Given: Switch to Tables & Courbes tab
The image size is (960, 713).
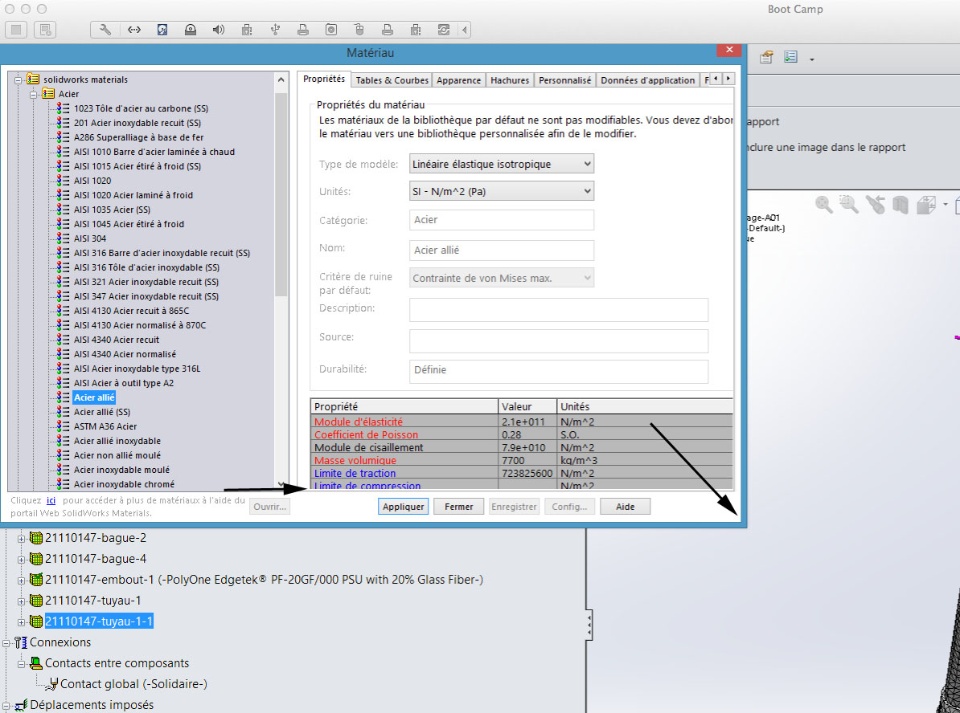Looking at the screenshot, I should 392,80.
